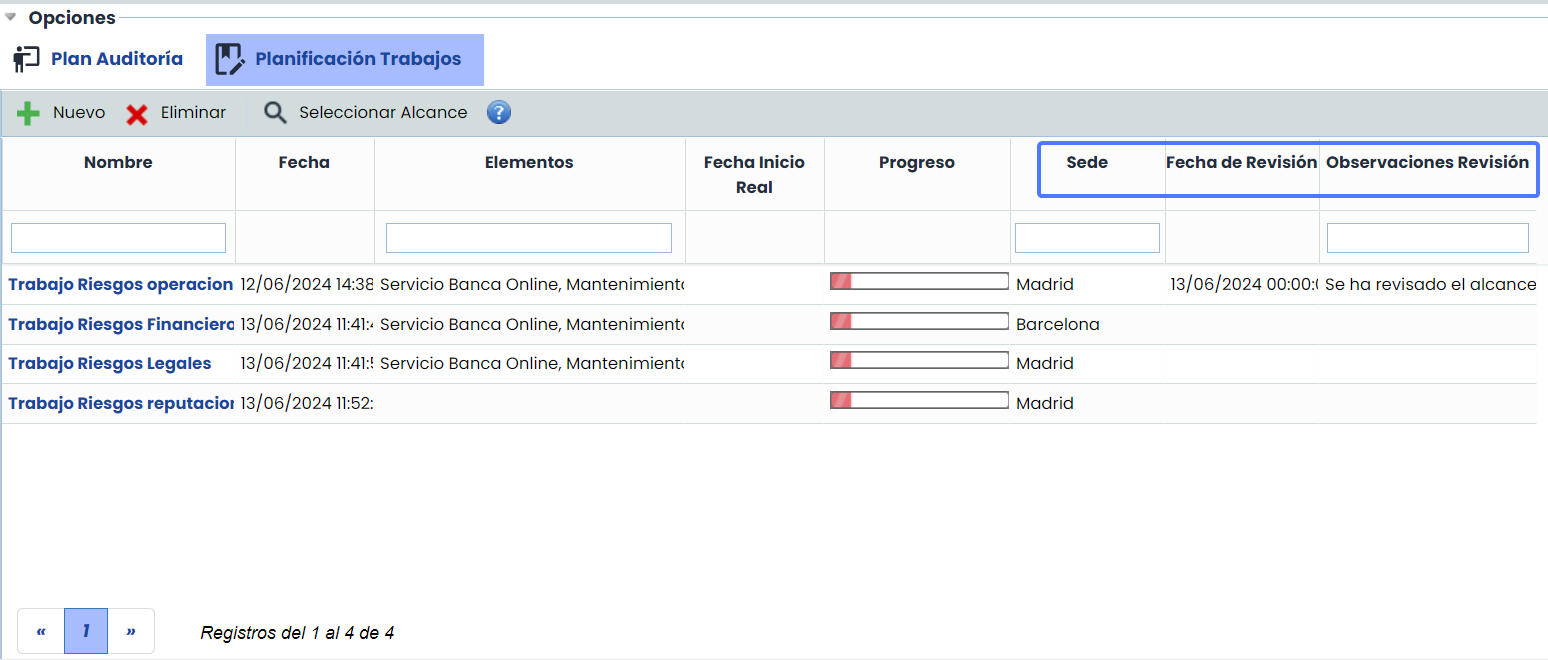Click the Plan Auditoría presenter icon
The image size is (1548, 660).
click(26, 59)
